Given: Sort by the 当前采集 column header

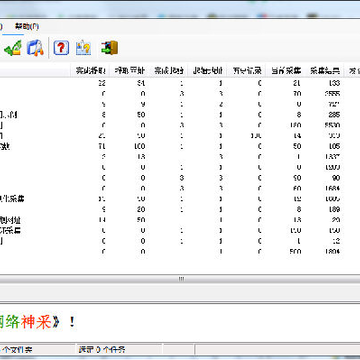Looking at the screenshot, I should pos(286,71).
